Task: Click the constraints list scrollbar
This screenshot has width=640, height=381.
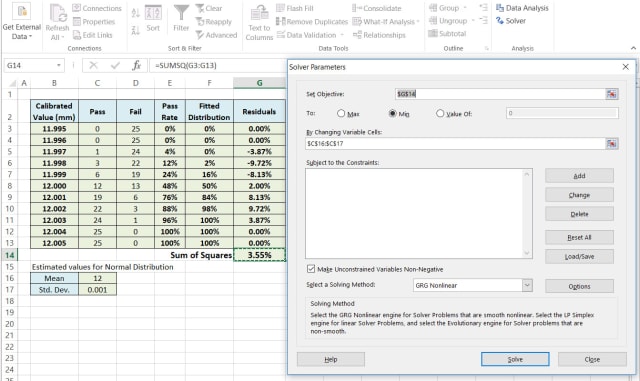Action: [x=527, y=214]
